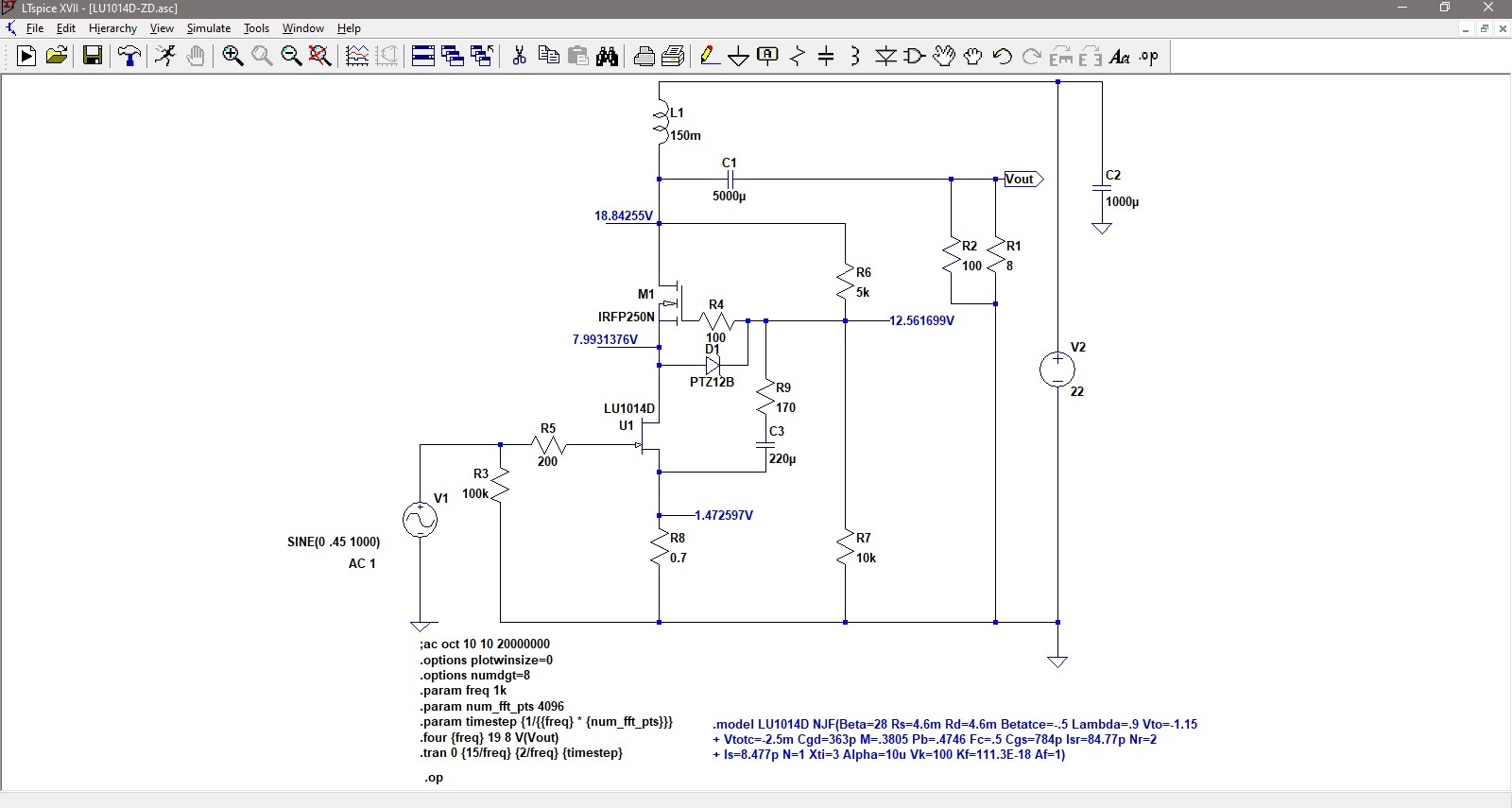The height and width of the screenshot is (808, 1512).
Task: Click the .options numdgt=8 directive
Action: pyautogui.click(x=475, y=675)
